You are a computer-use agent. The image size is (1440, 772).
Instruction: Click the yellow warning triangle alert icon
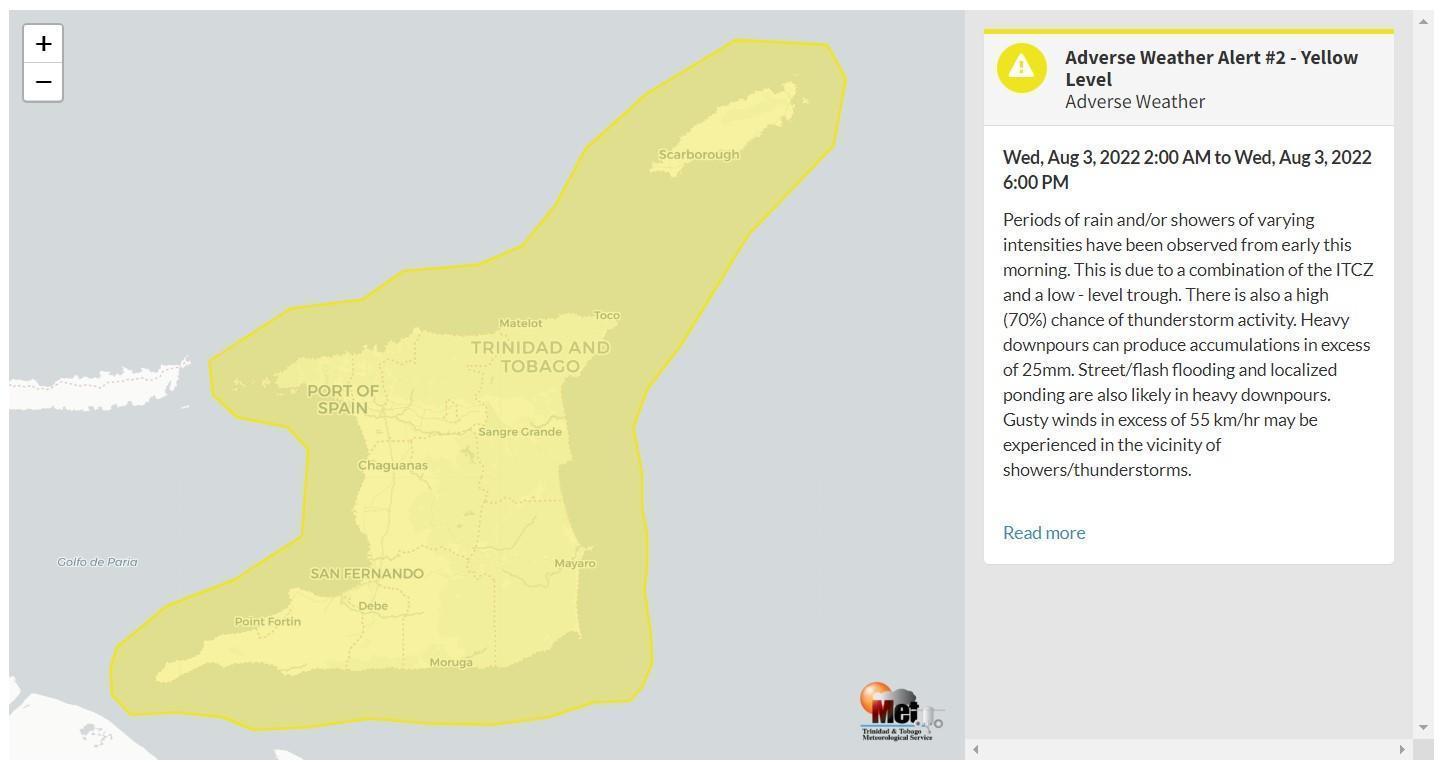pos(1021,67)
